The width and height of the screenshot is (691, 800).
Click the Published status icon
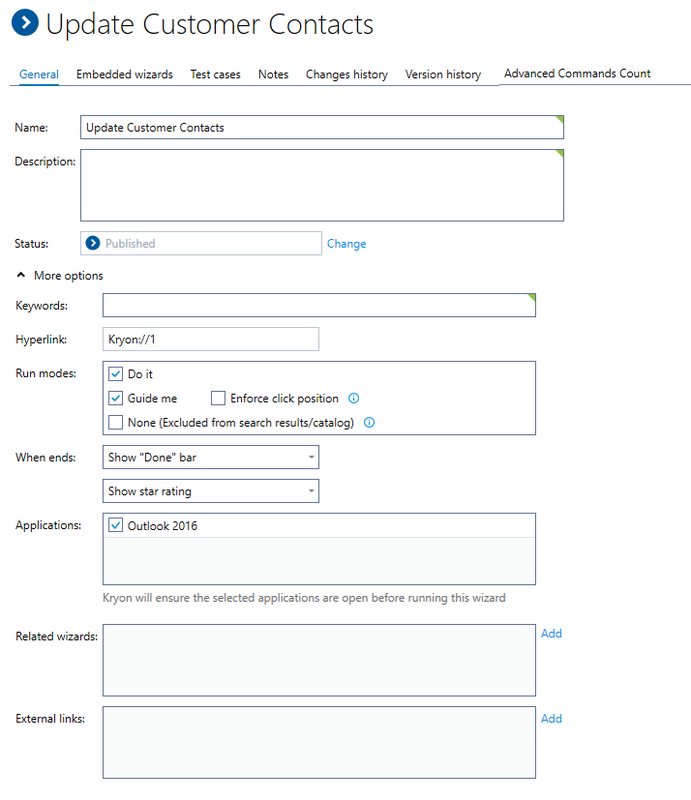[x=93, y=243]
